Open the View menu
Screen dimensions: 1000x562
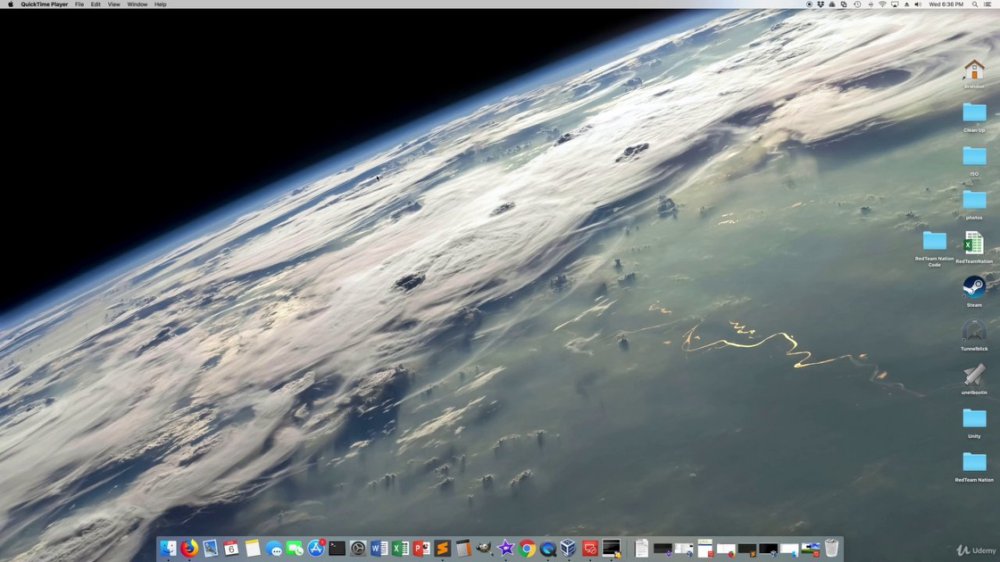[x=114, y=4]
